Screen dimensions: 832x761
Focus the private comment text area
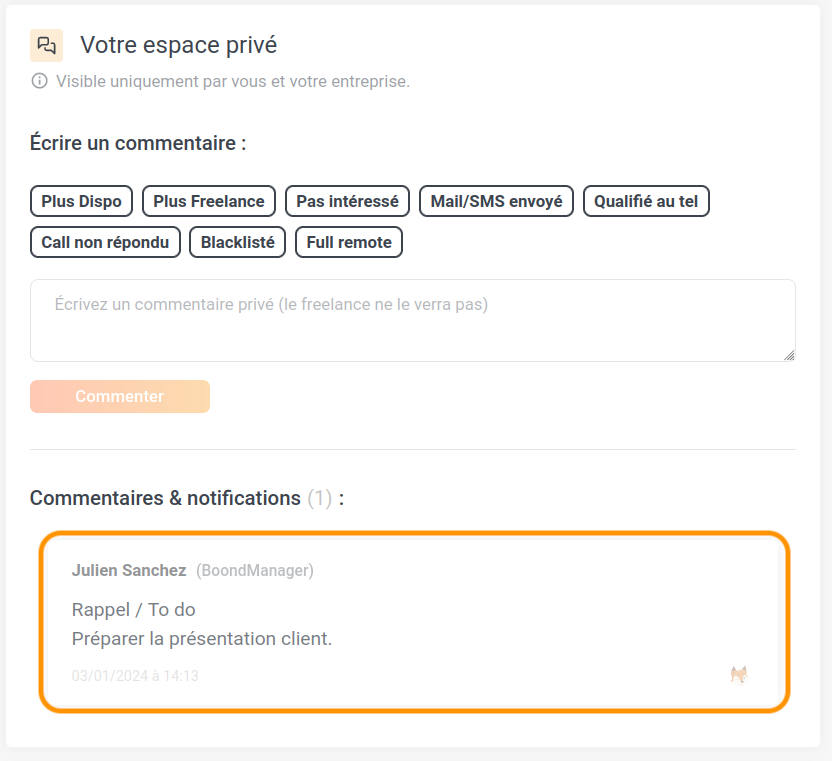412,320
